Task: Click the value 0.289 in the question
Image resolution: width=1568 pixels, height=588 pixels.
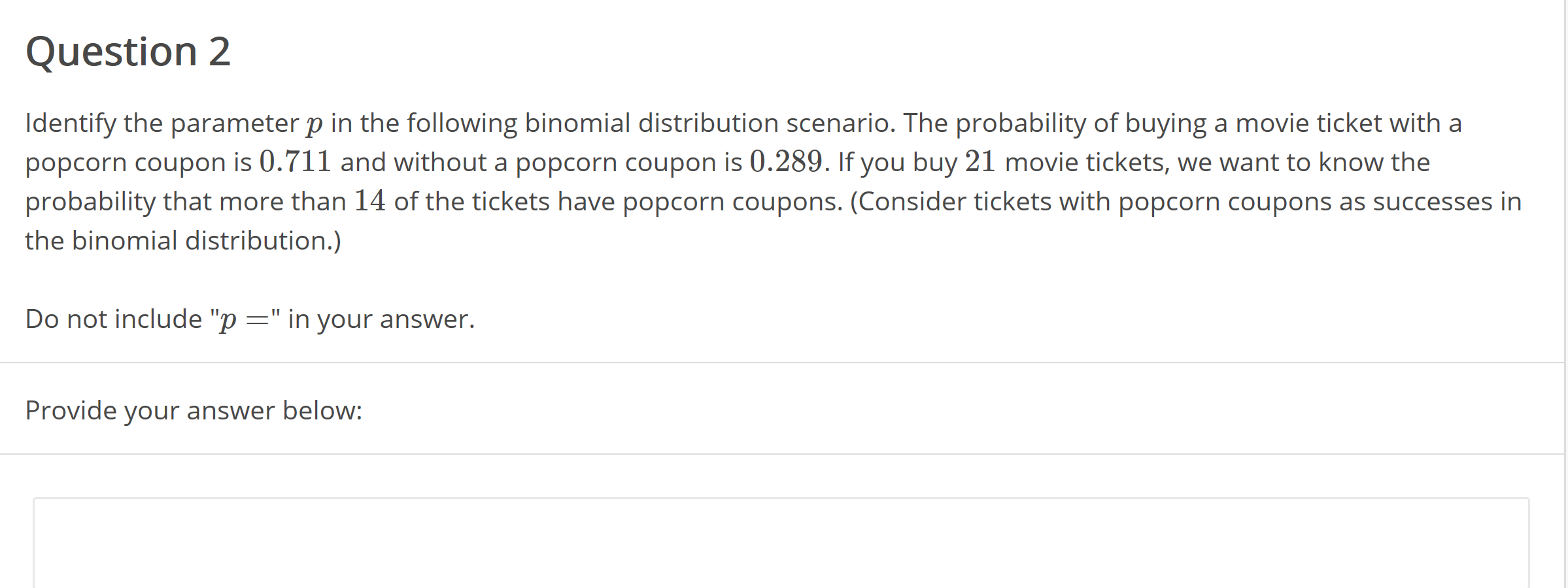Action: click(785, 162)
